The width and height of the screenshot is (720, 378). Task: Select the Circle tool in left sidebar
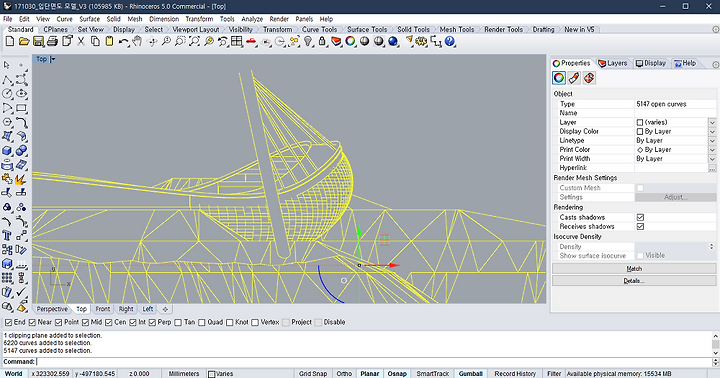[x=7, y=94]
